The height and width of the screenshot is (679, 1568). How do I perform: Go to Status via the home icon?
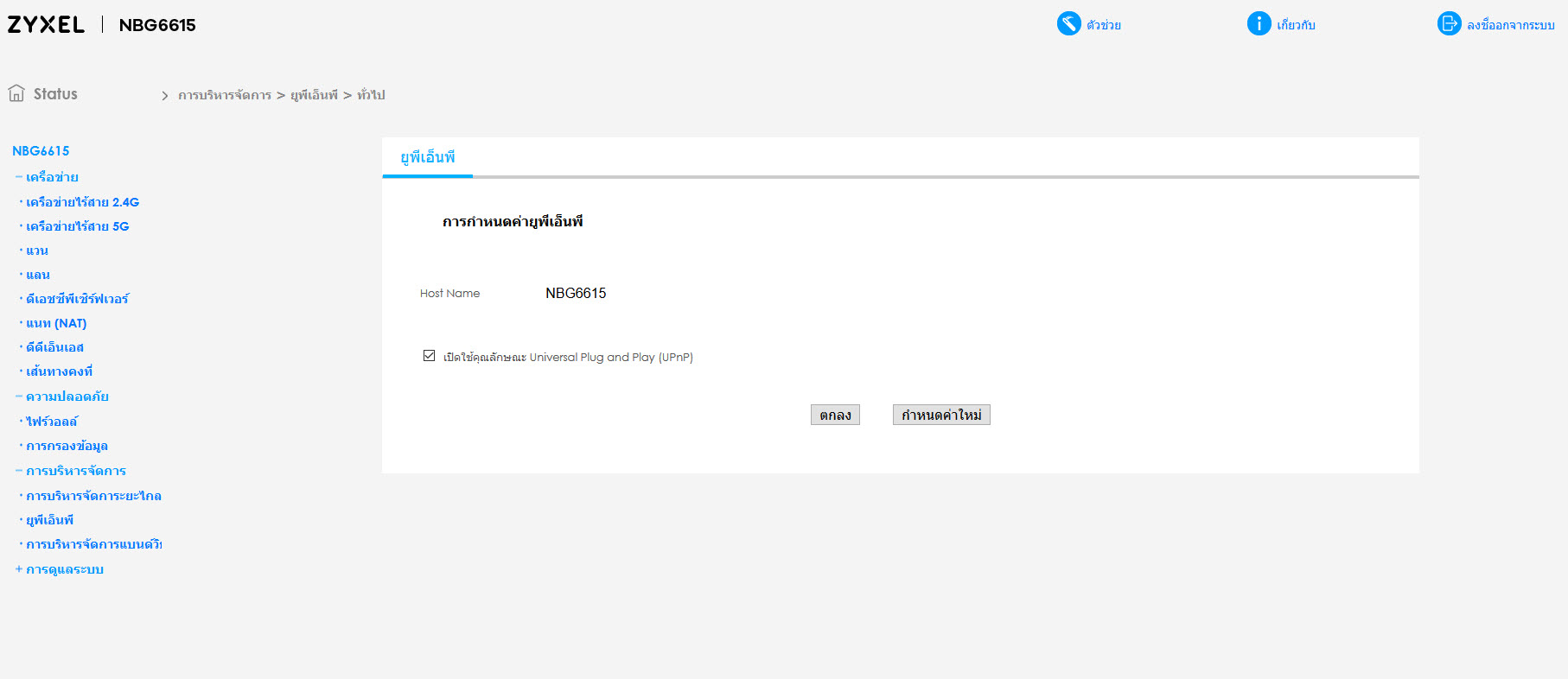coord(16,93)
